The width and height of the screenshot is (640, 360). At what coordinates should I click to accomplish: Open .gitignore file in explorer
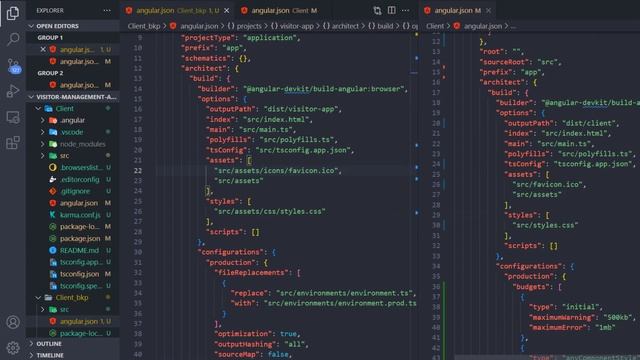click(73, 191)
